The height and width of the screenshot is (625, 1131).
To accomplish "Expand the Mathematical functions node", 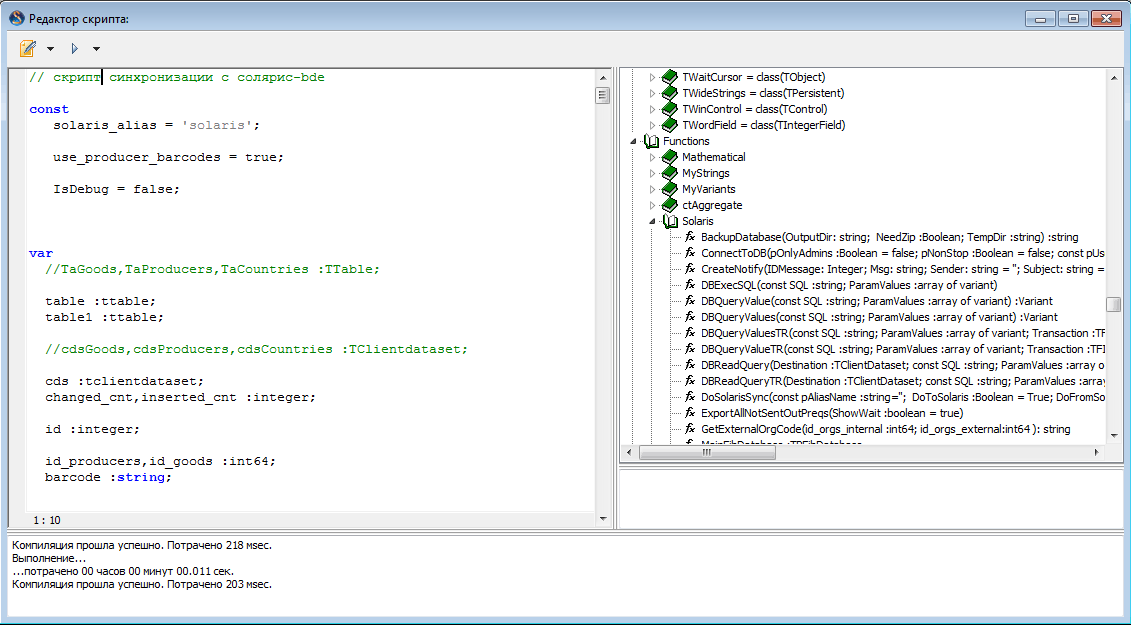I will pyautogui.click(x=652, y=157).
